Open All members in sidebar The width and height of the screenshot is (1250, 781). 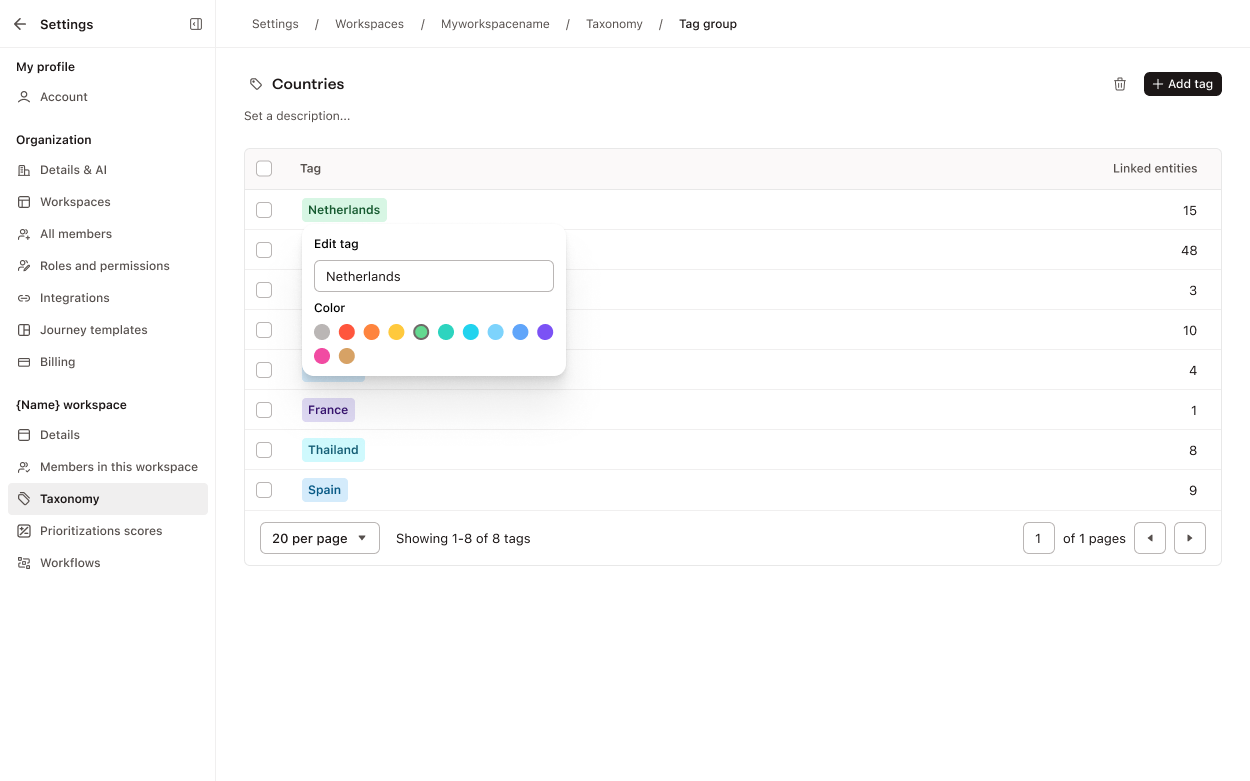coord(108,234)
